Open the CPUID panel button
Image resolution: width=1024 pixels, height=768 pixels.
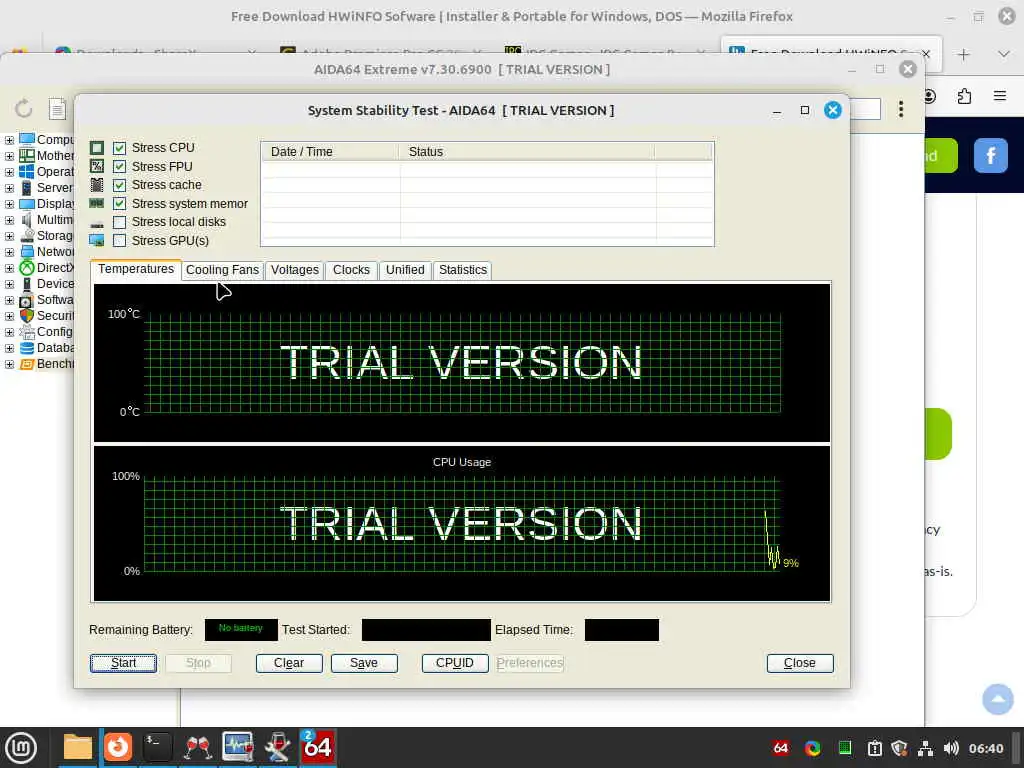pos(455,663)
